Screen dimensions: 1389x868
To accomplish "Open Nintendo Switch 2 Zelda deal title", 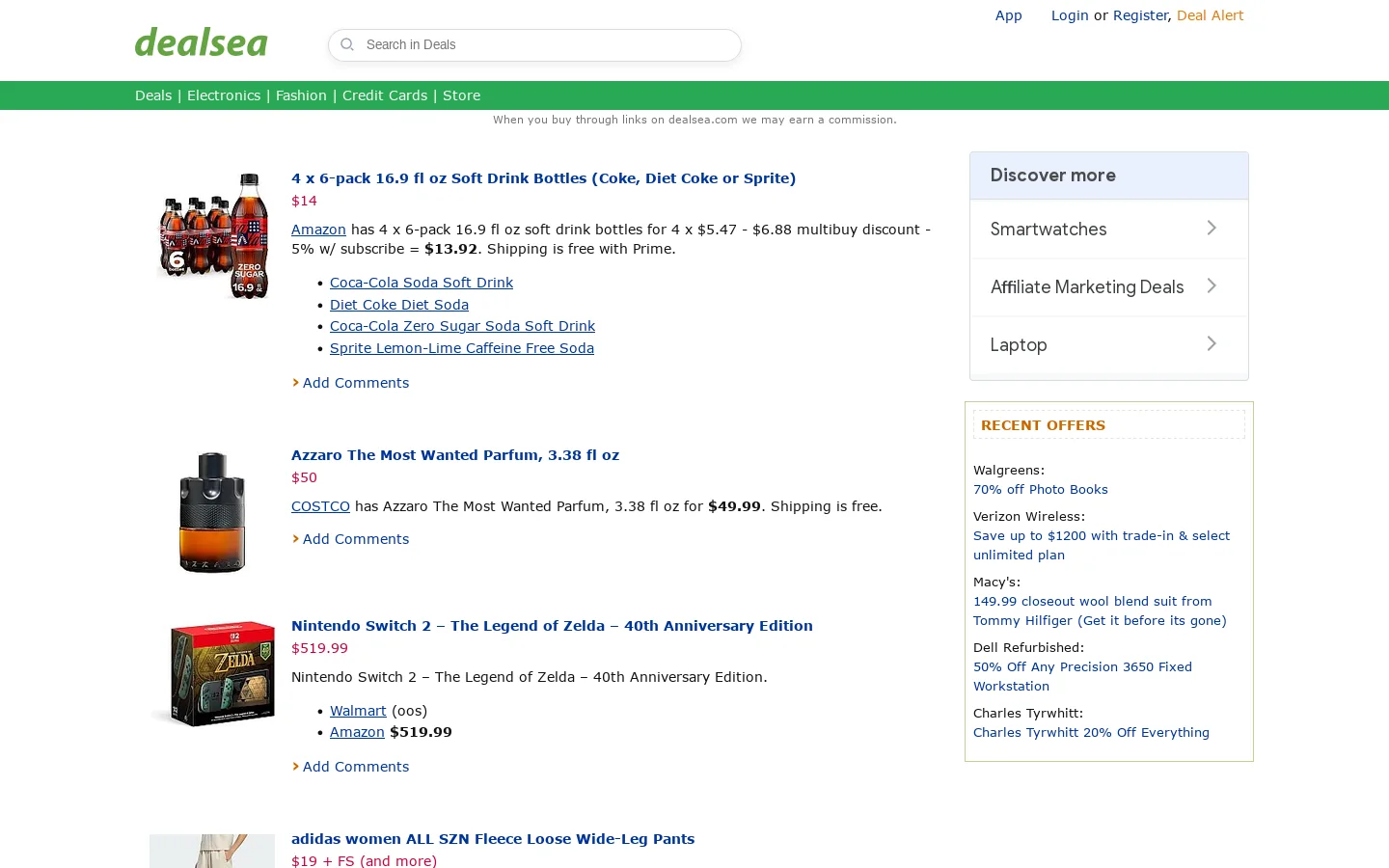I will 552,626.
